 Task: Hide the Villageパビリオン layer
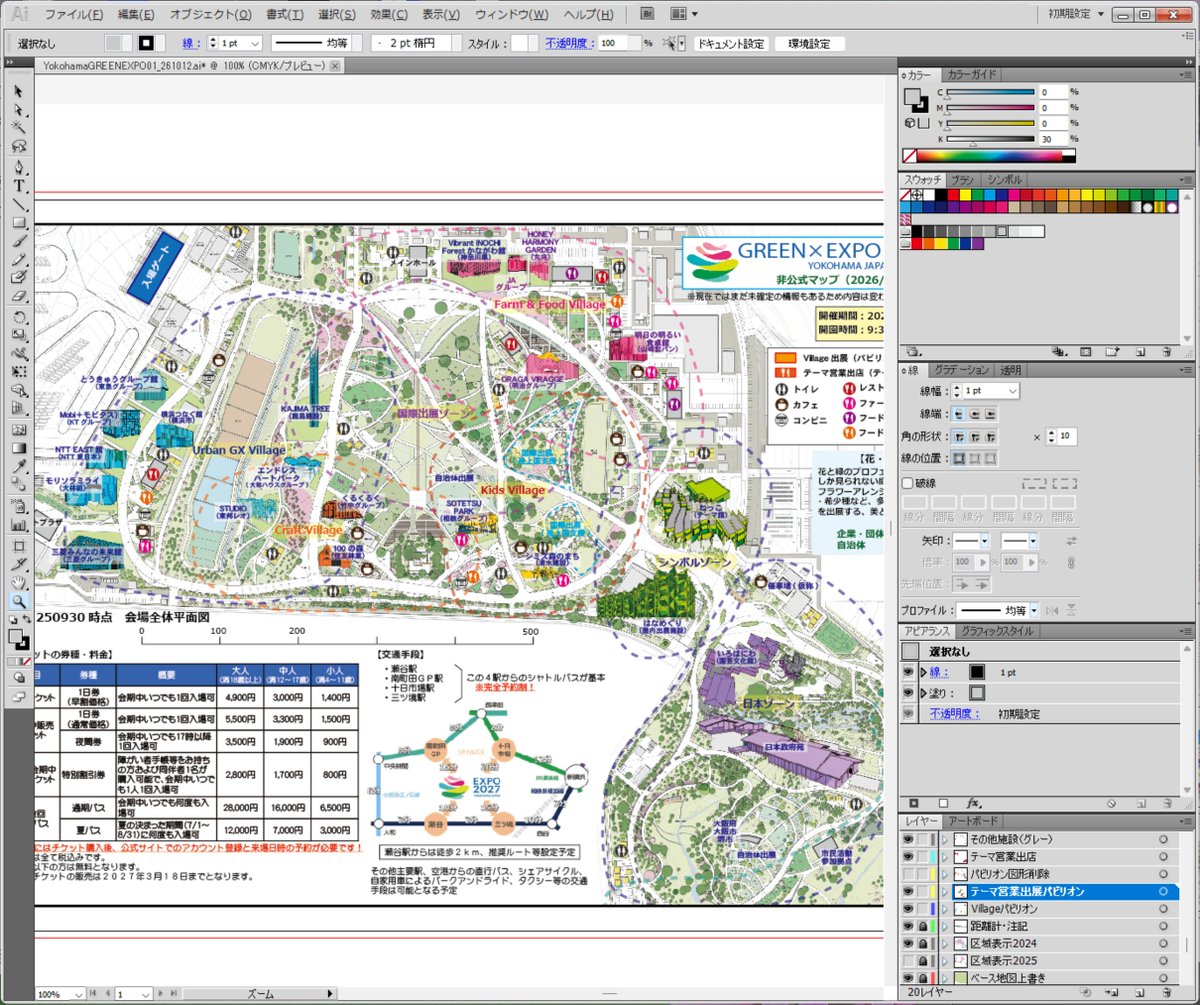(908, 909)
